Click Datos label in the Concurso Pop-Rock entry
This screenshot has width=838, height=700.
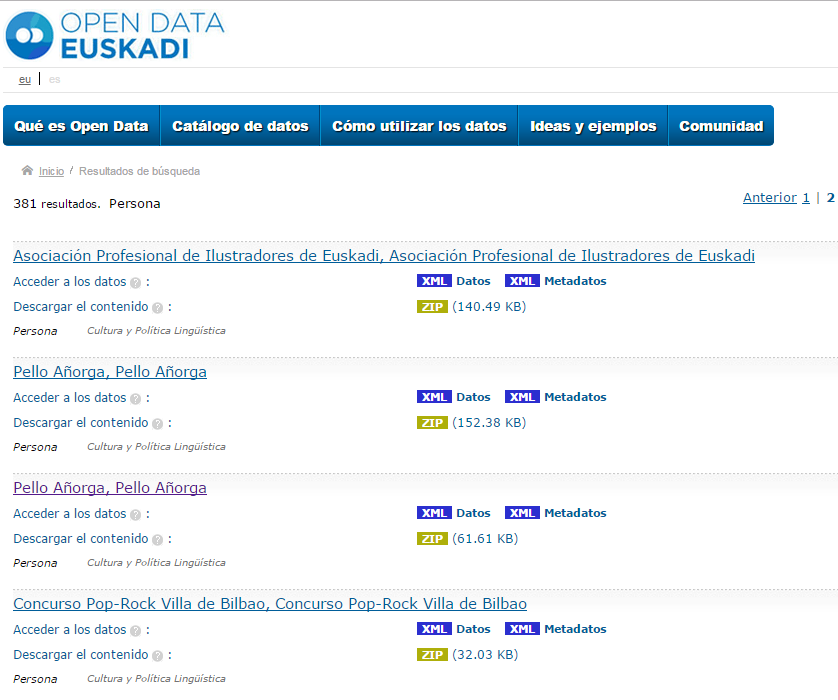(x=473, y=629)
